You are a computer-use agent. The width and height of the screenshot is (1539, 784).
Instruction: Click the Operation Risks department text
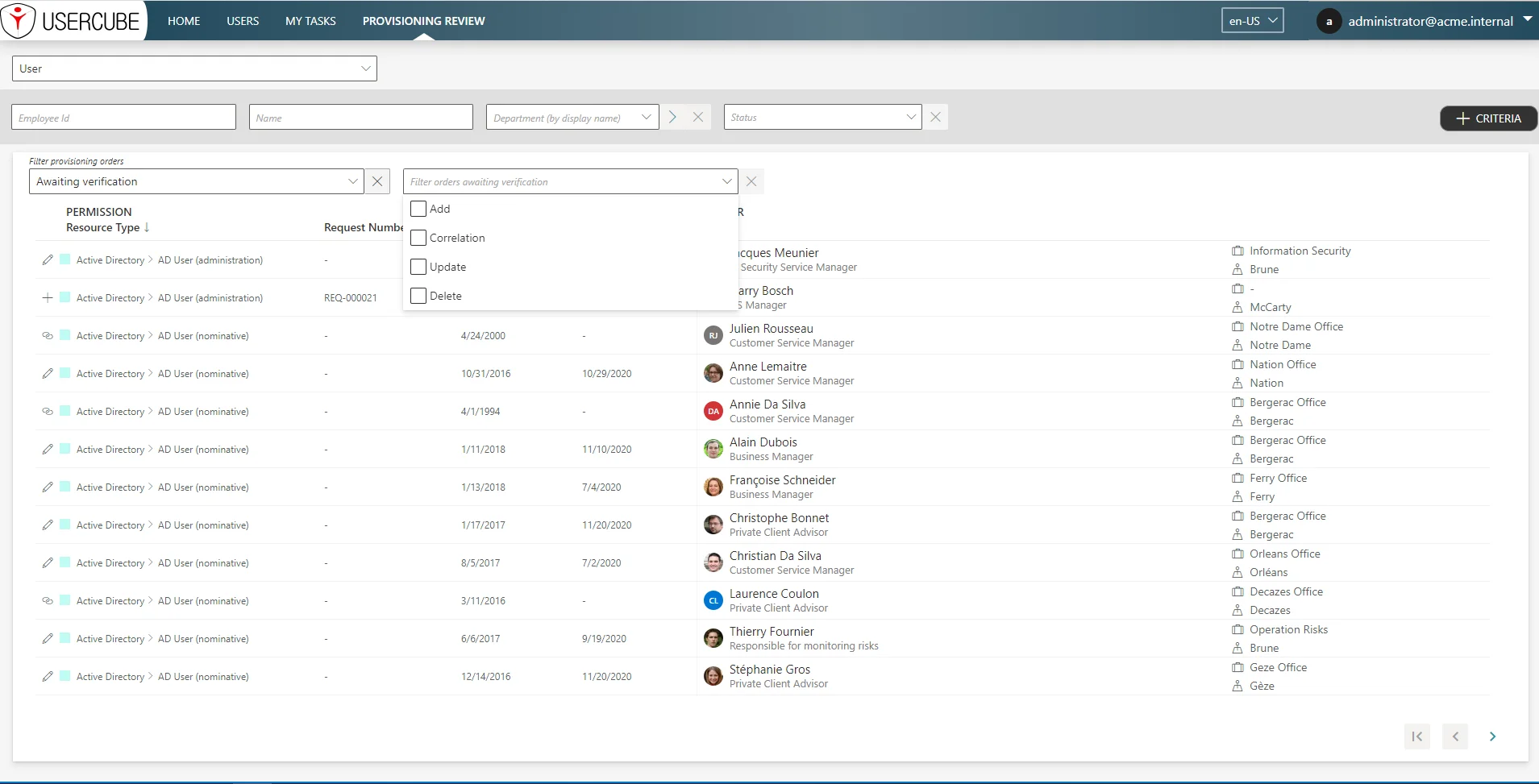[1288, 629]
